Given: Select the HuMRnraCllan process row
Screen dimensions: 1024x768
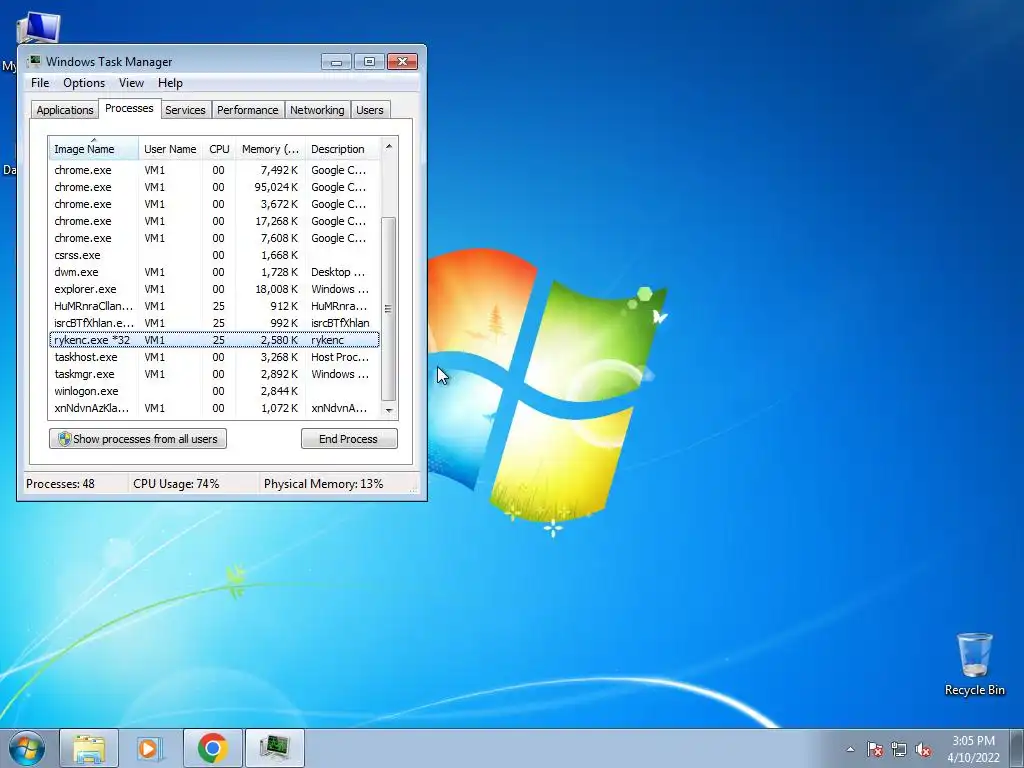Looking at the screenshot, I should pos(214,306).
